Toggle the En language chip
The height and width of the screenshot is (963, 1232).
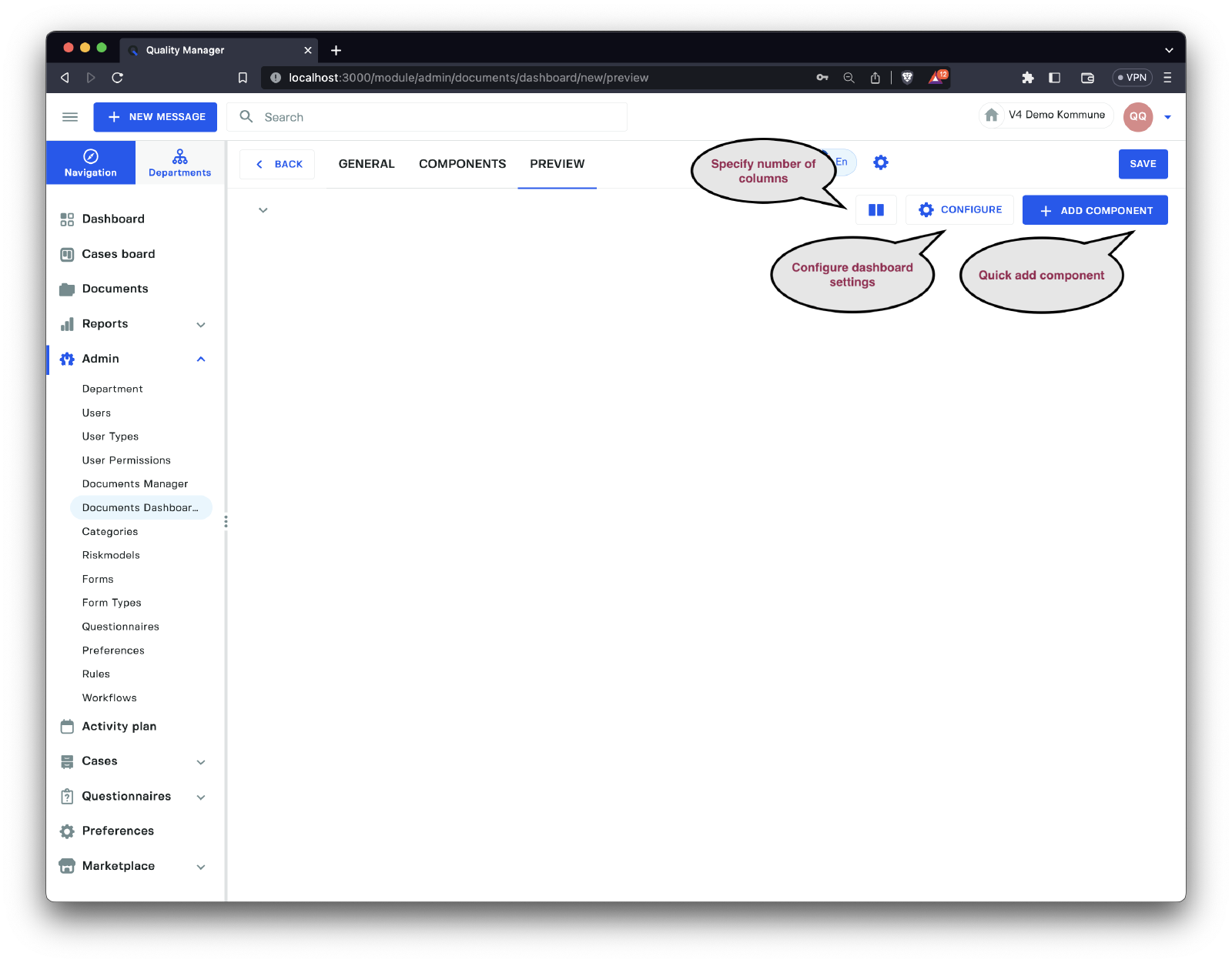click(x=843, y=162)
